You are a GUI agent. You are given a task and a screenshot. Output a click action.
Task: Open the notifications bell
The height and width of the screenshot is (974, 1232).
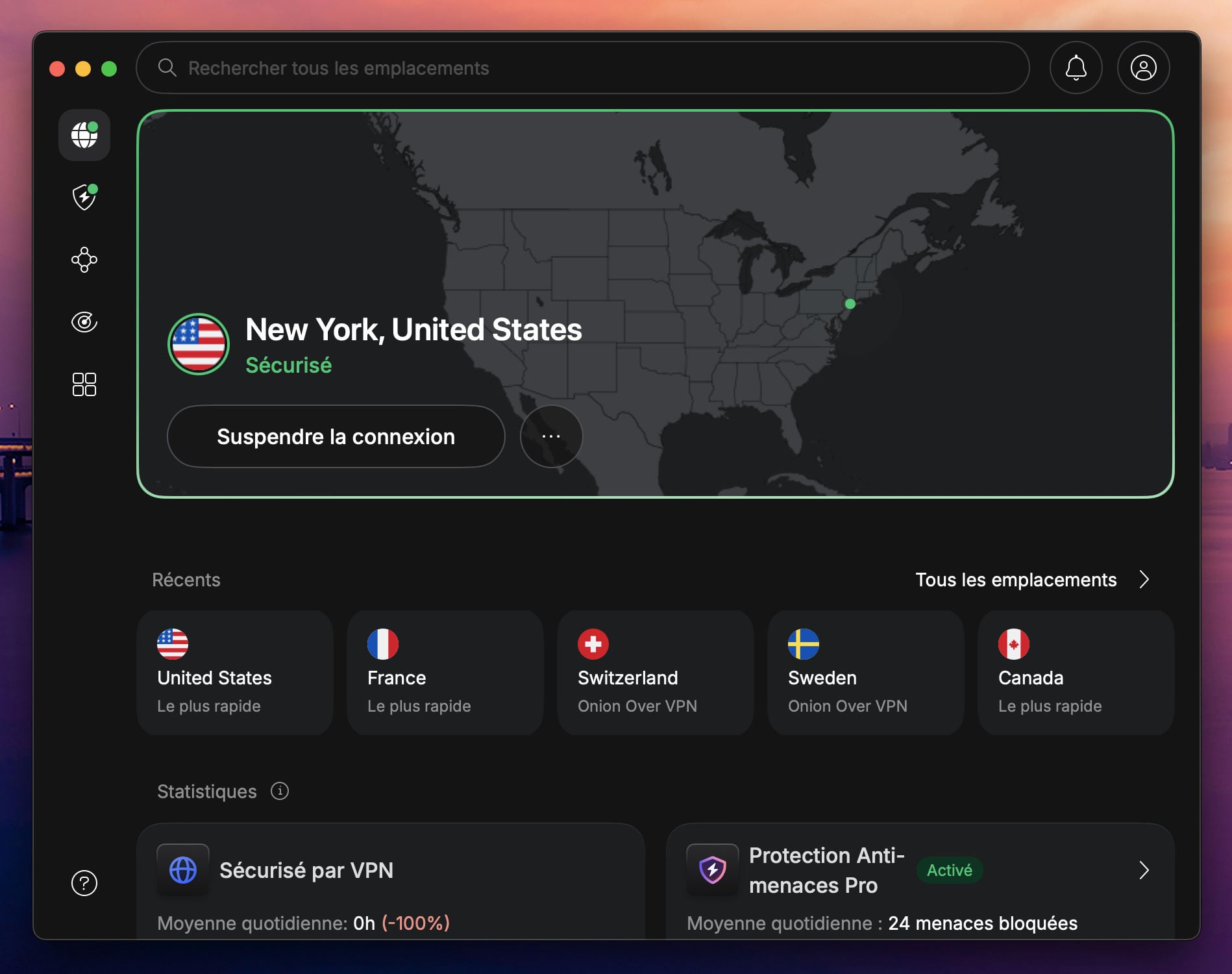(x=1076, y=68)
